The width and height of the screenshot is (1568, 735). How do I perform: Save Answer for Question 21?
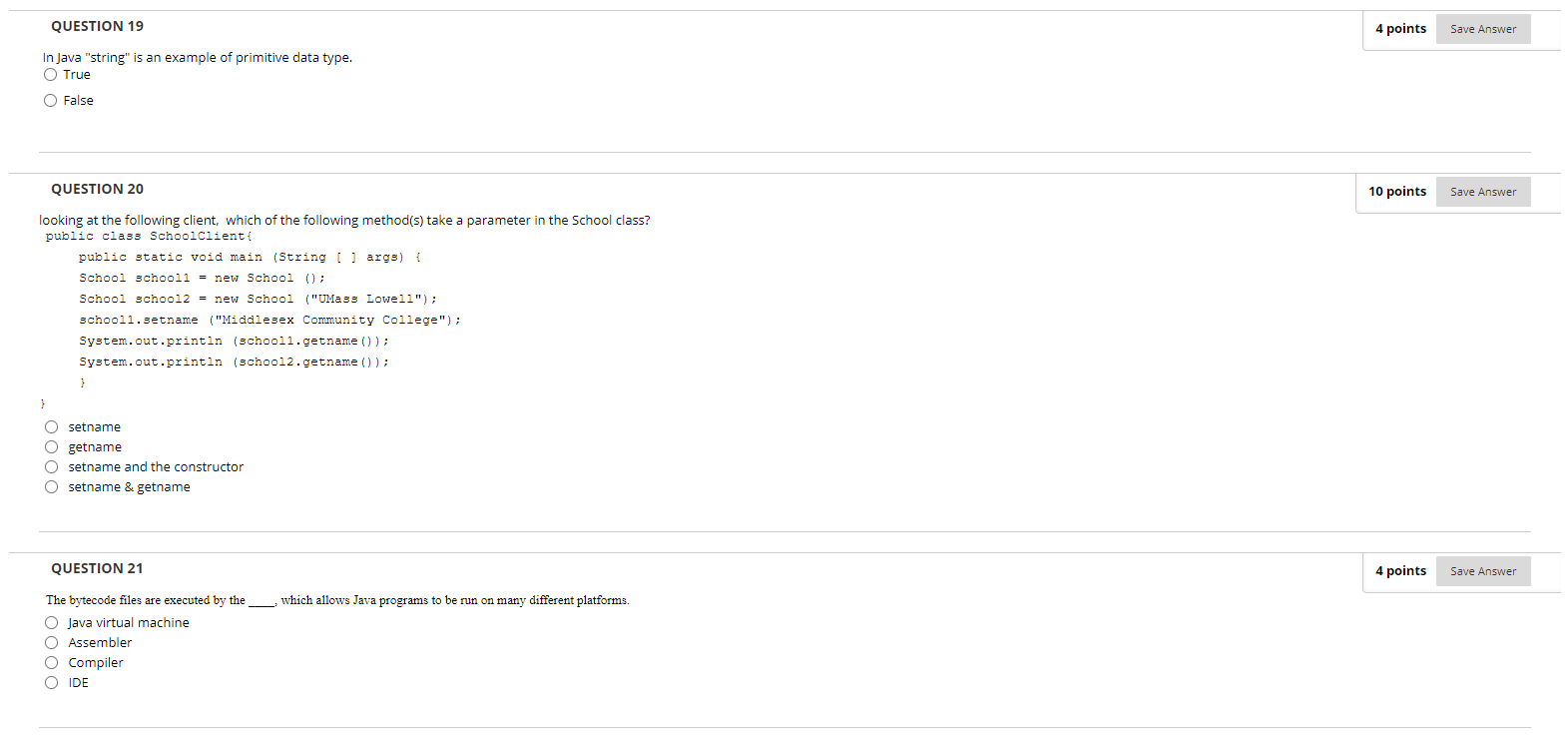click(1483, 570)
